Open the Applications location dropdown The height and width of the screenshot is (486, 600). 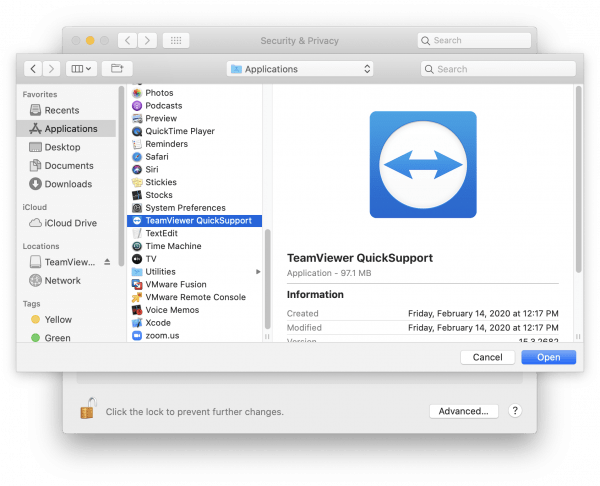tap(300, 69)
